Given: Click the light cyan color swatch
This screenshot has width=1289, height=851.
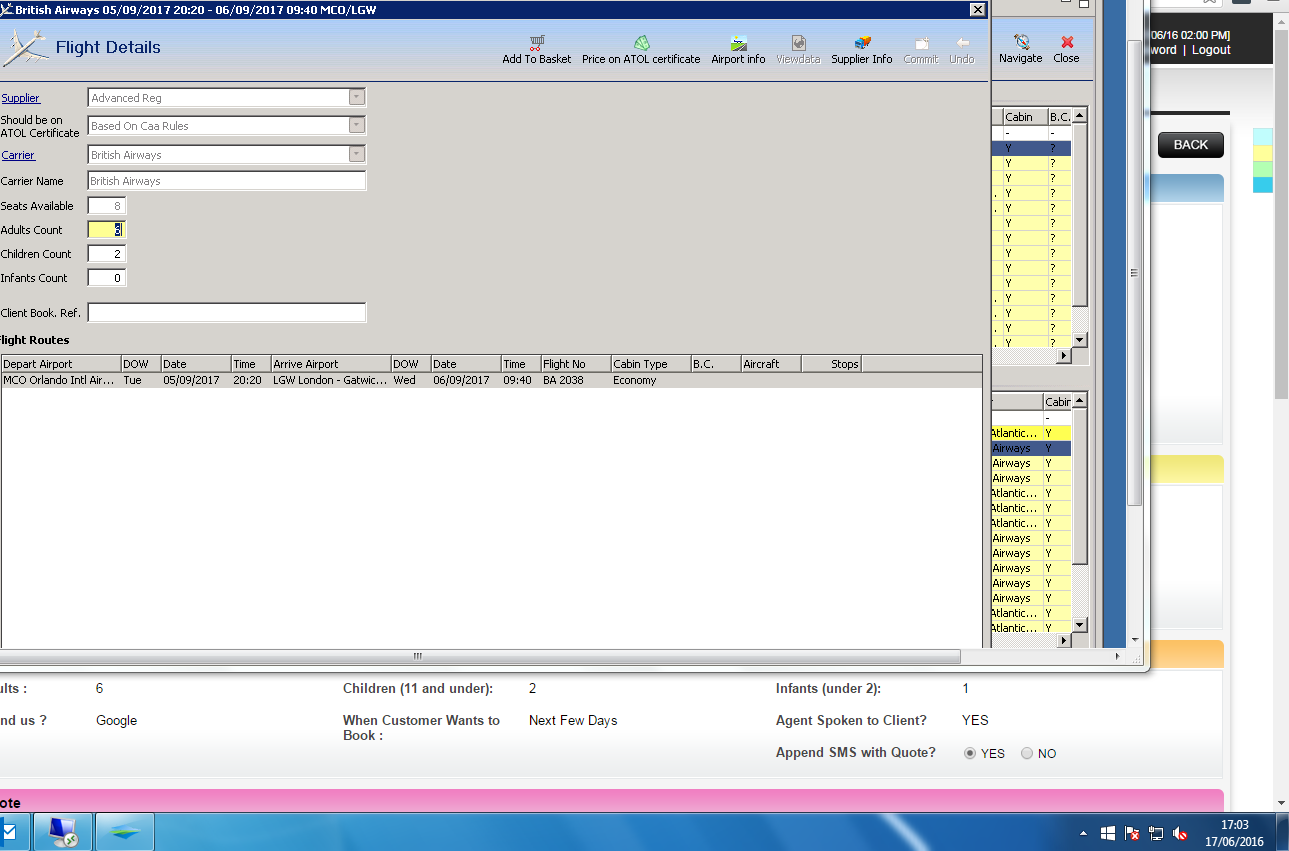Looking at the screenshot, I should (1263, 137).
